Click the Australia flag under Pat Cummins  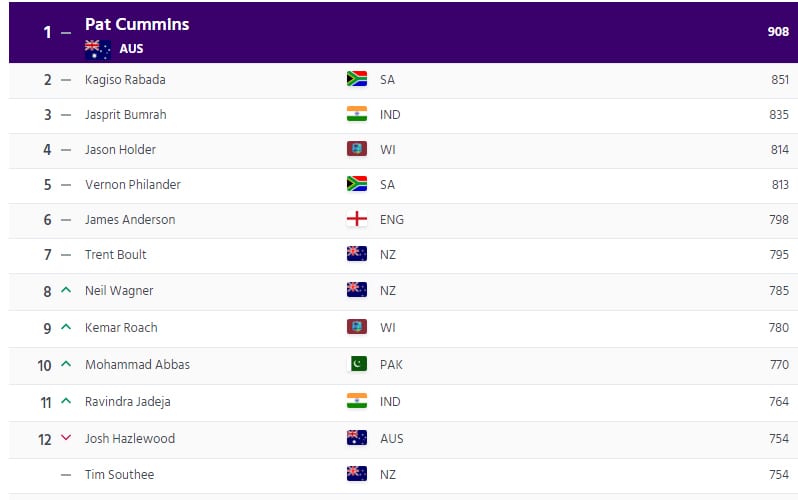tap(98, 49)
